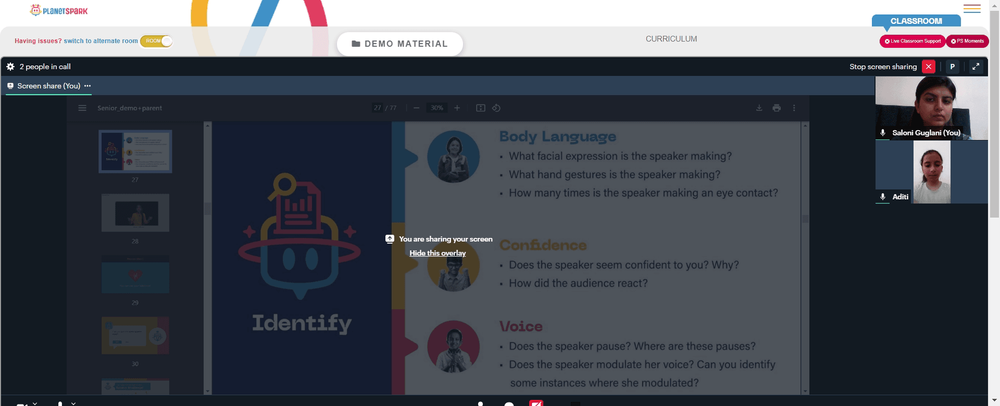Image resolution: width=1000 pixels, height=406 pixels.
Task: Click the Senior_demo+parent document title
Action: click(x=129, y=108)
